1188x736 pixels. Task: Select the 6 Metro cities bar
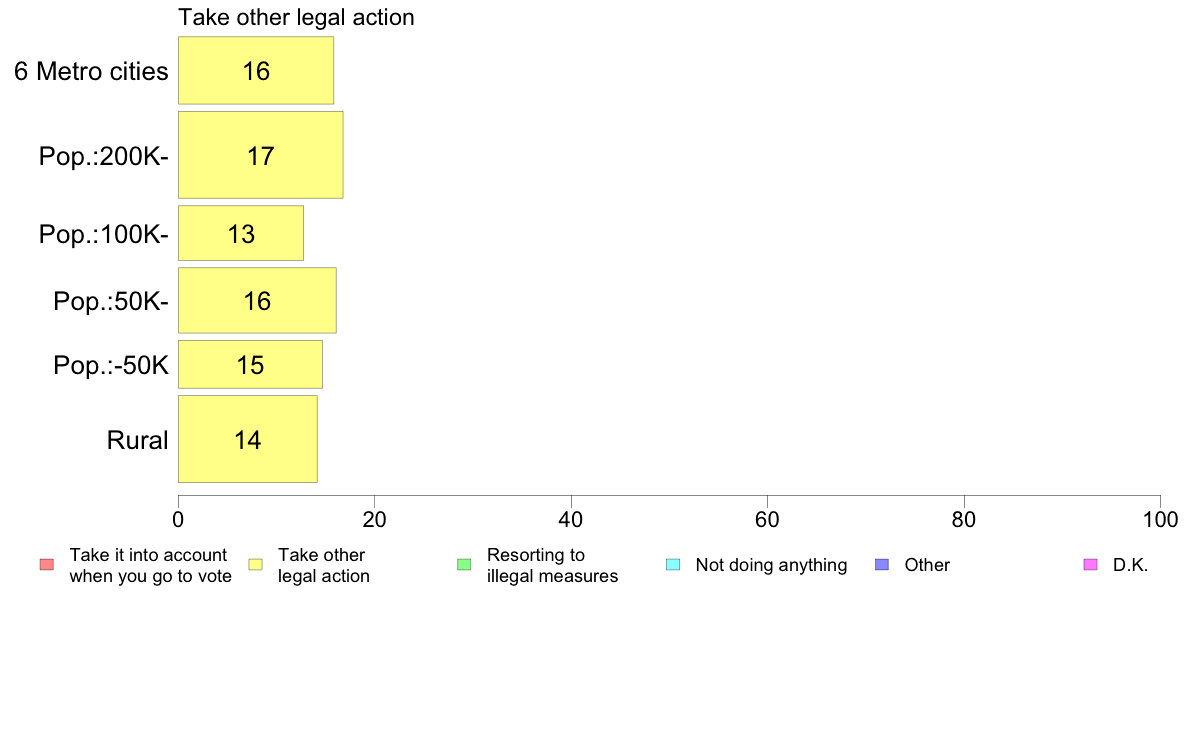point(256,70)
